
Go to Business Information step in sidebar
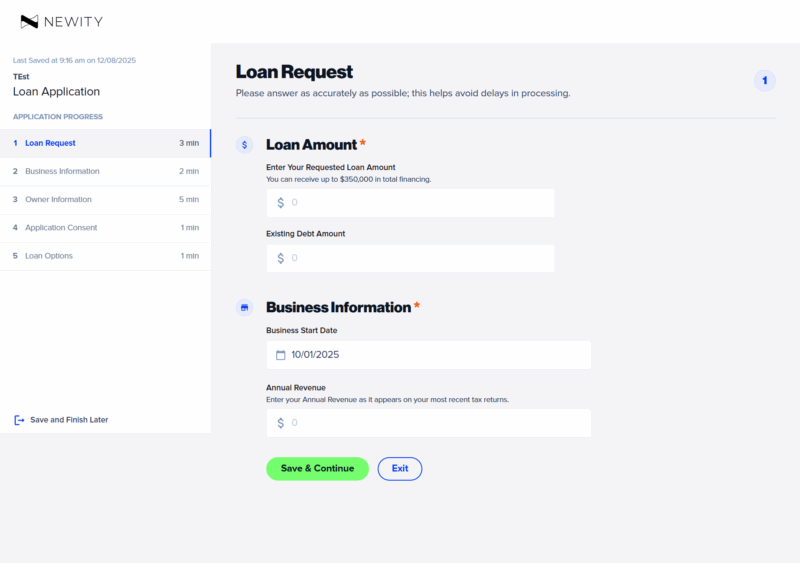pyautogui.click(x=62, y=171)
